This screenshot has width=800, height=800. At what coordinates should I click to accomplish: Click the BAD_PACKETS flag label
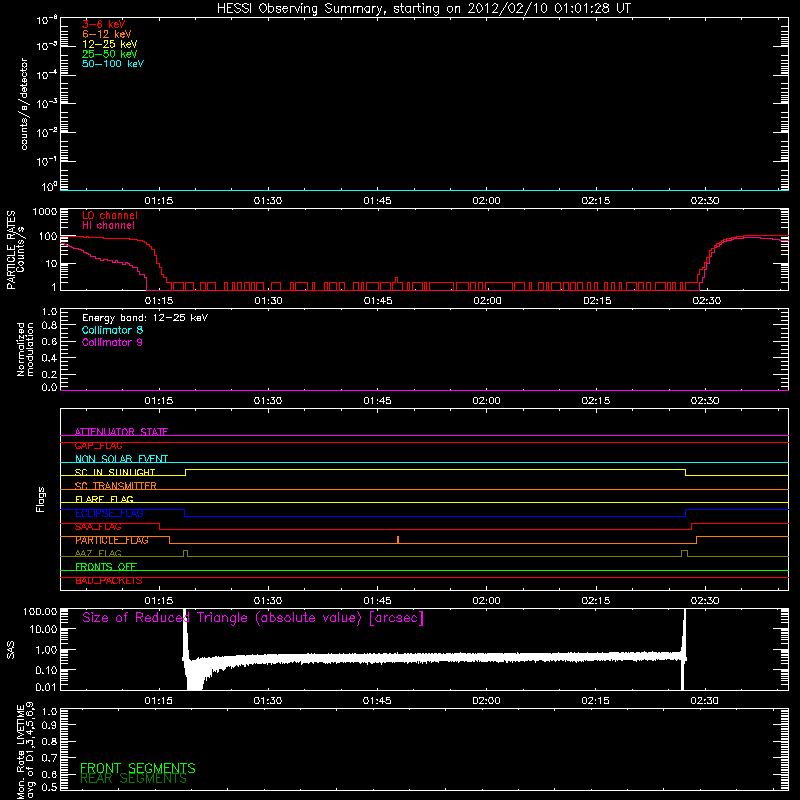(x=109, y=581)
